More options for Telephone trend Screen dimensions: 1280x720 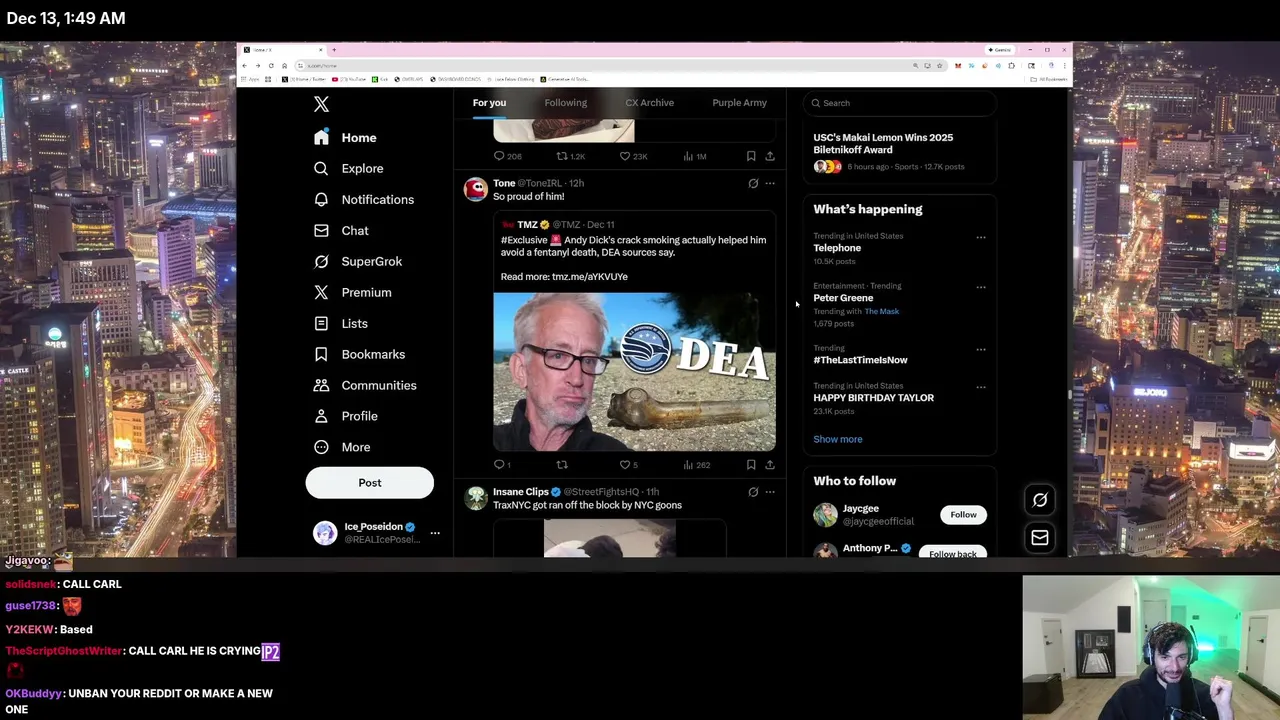click(x=981, y=238)
